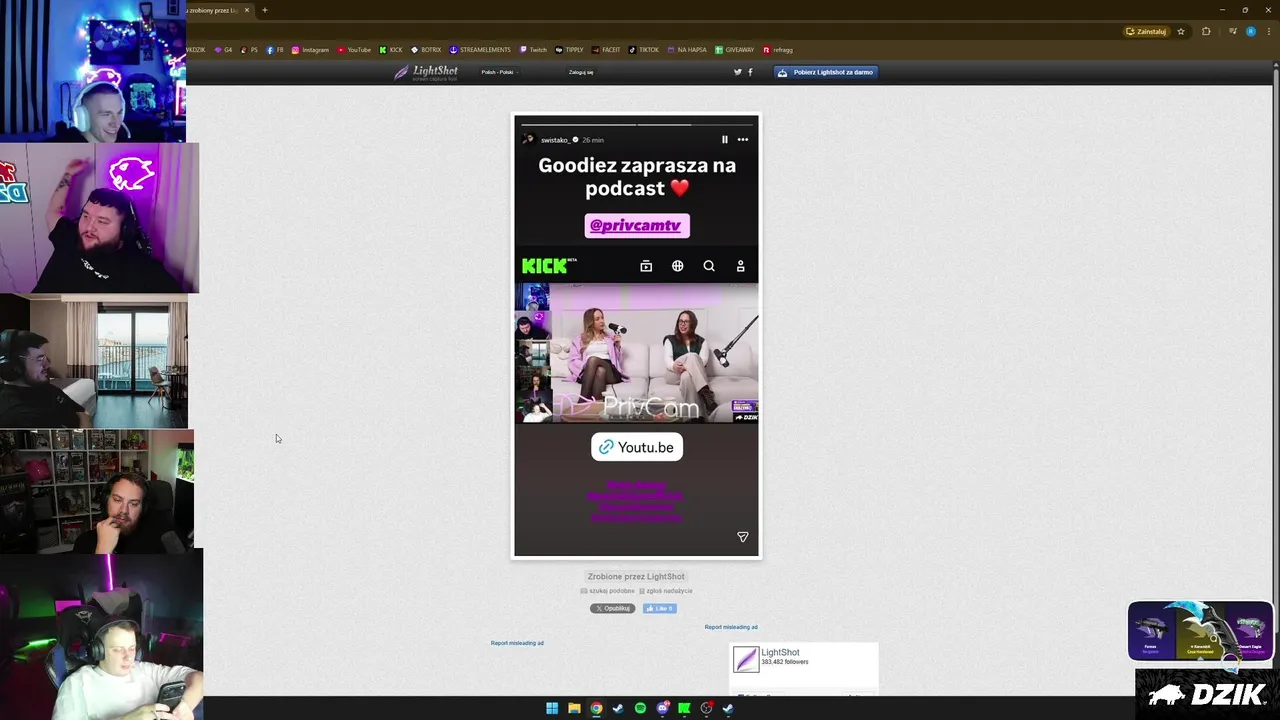The image size is (1280, 720).
Task: Open the FACEIT bookmark
Action: [606, 50]
